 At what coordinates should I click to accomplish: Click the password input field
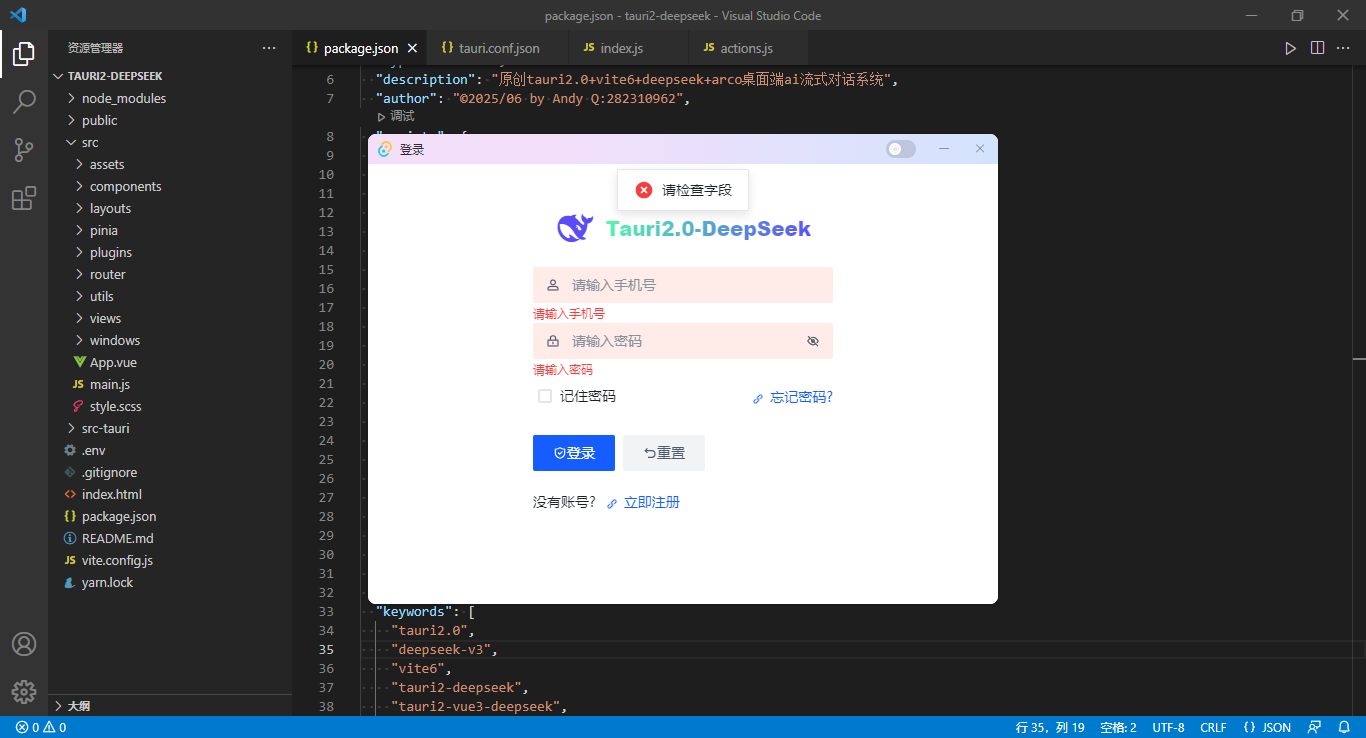point(683,341)
